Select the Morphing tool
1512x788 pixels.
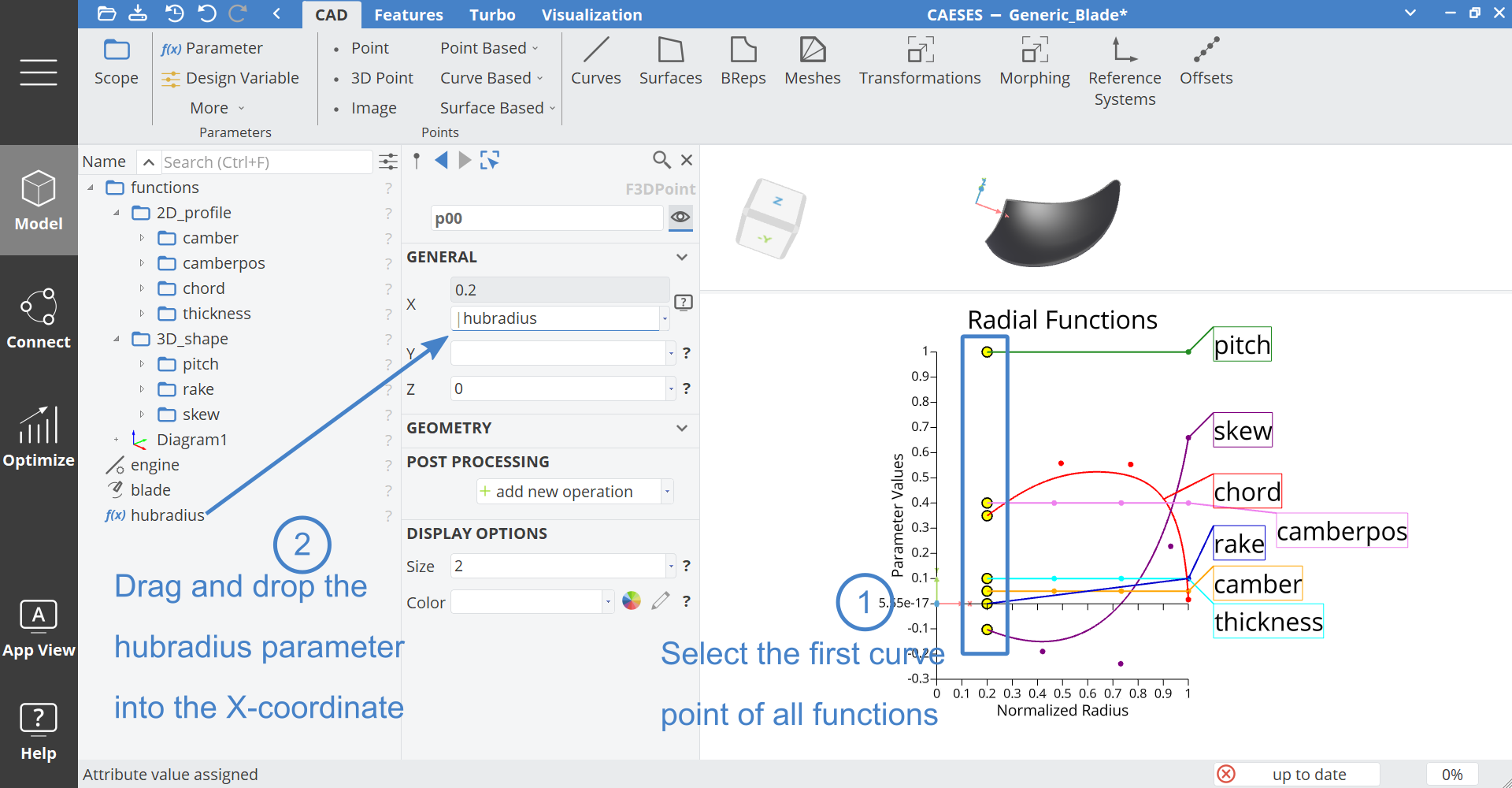[x=1034, y=61]
